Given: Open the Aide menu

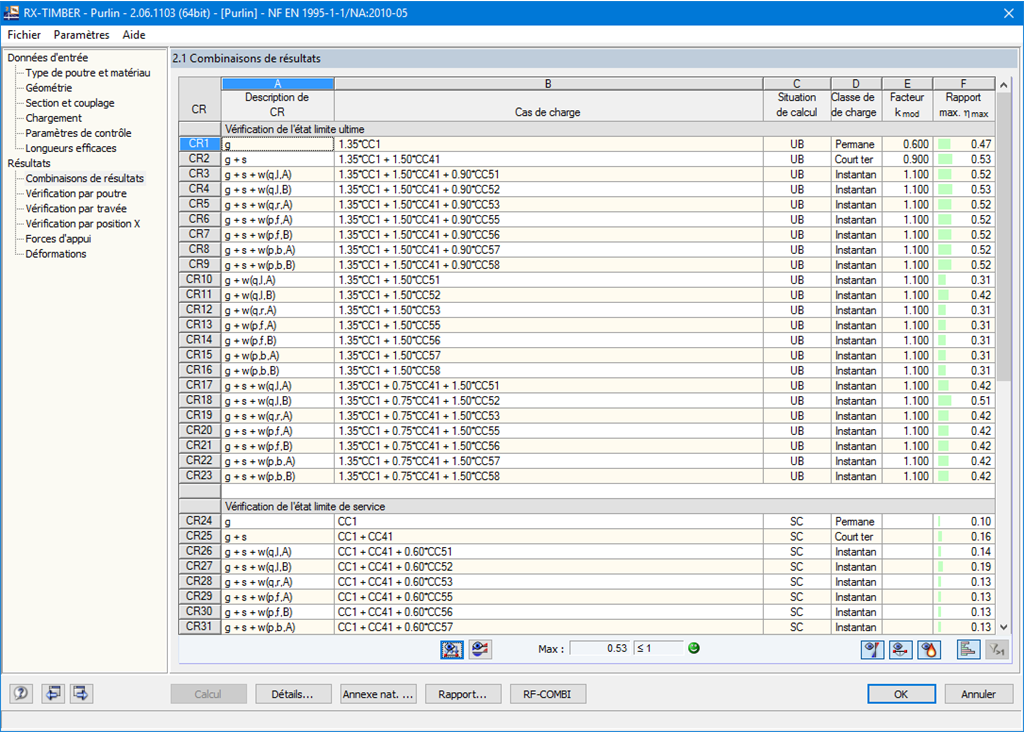Looking at the screenshot, I should coord(134,35).
